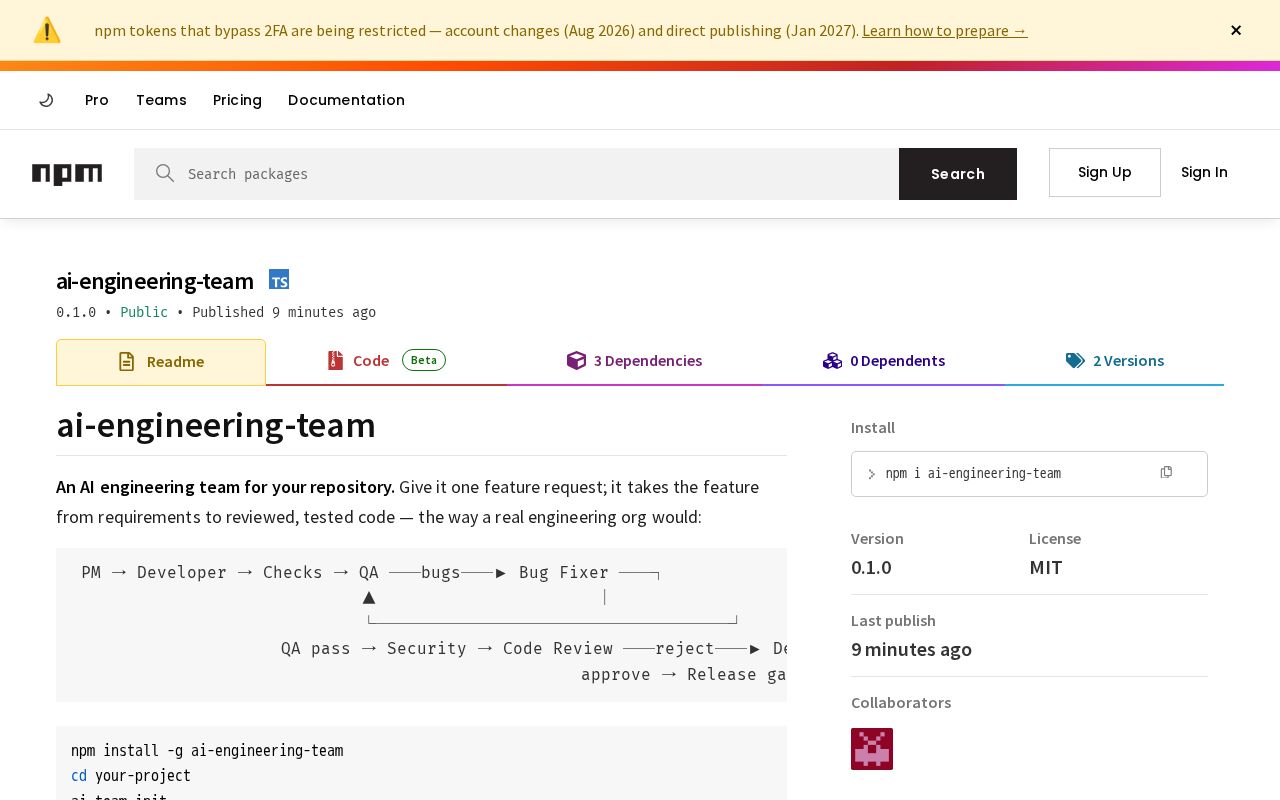The width and height of the screenshot is (1280, 800).
Task: Click the 0.1.0 version value in sidebar
Action: tap(871, 567)
